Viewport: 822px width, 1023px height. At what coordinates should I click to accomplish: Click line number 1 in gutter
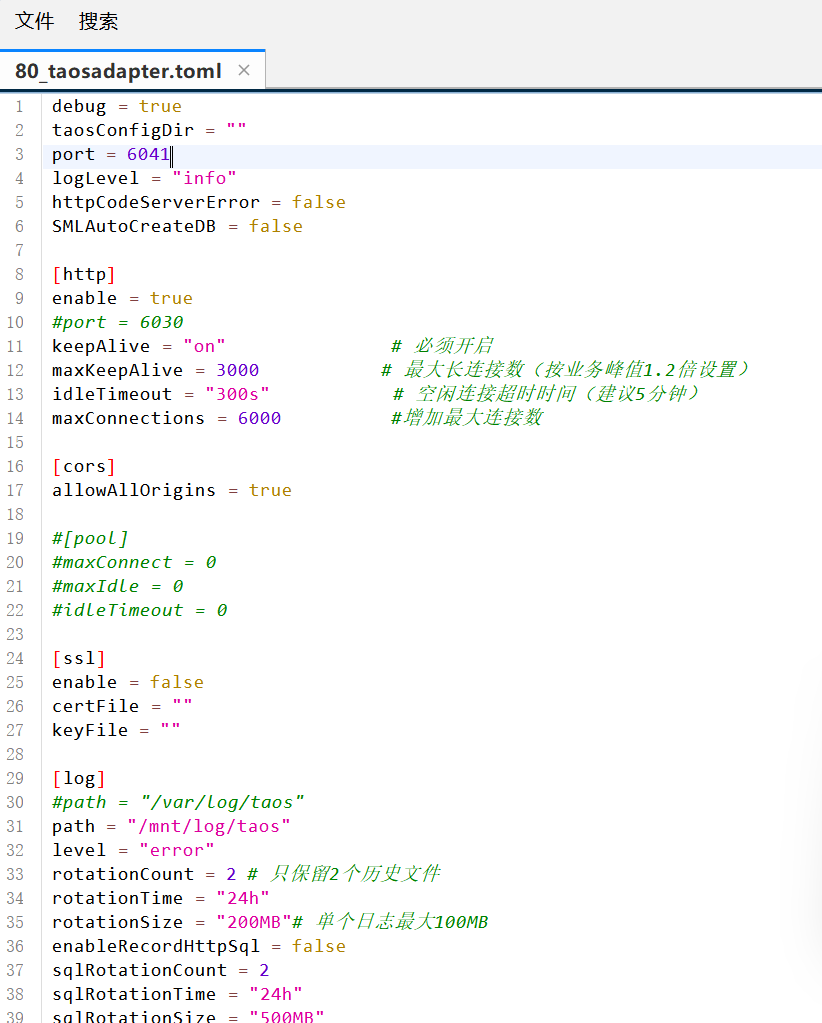coord(19,106)
